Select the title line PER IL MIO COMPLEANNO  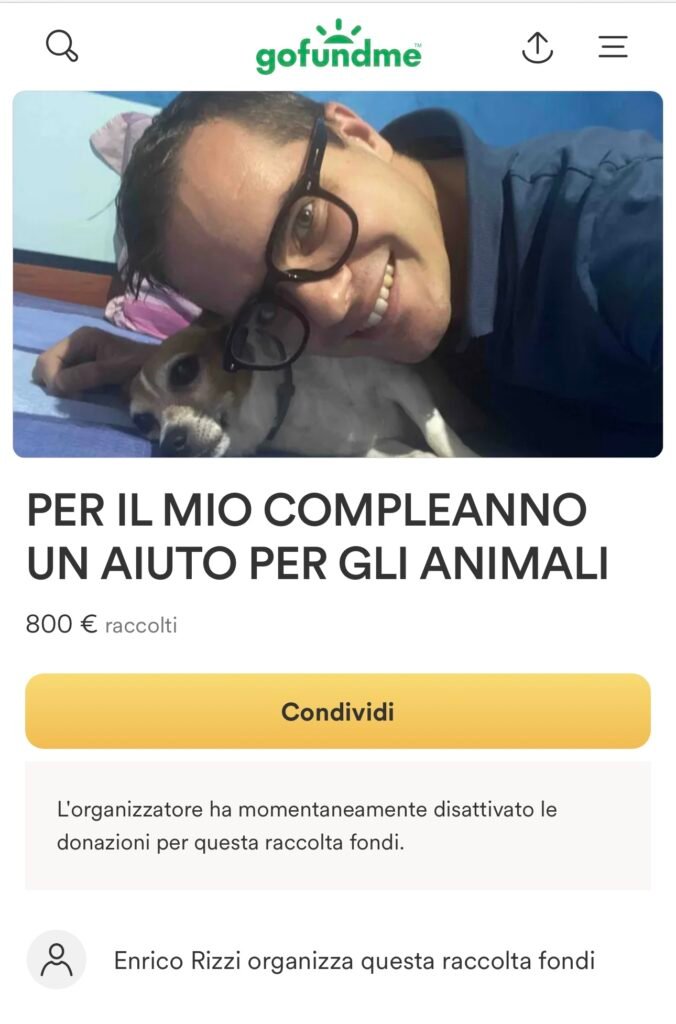coord(307,509)
